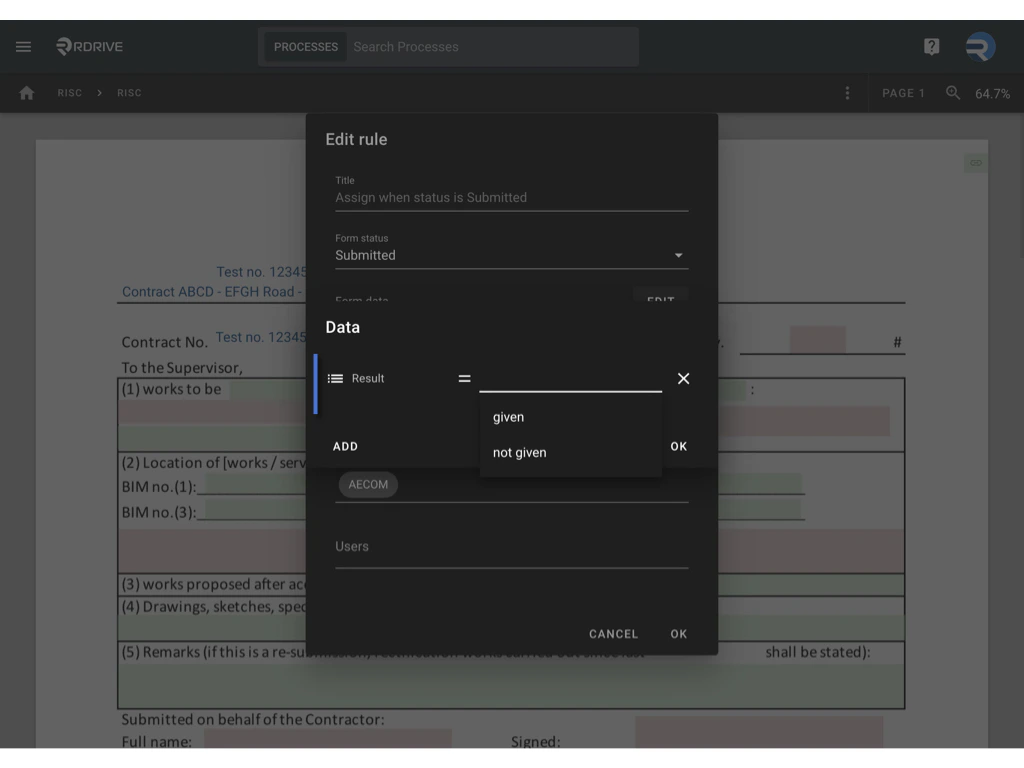Click the home icon in the breadcrumb

[x=26, y=92]
